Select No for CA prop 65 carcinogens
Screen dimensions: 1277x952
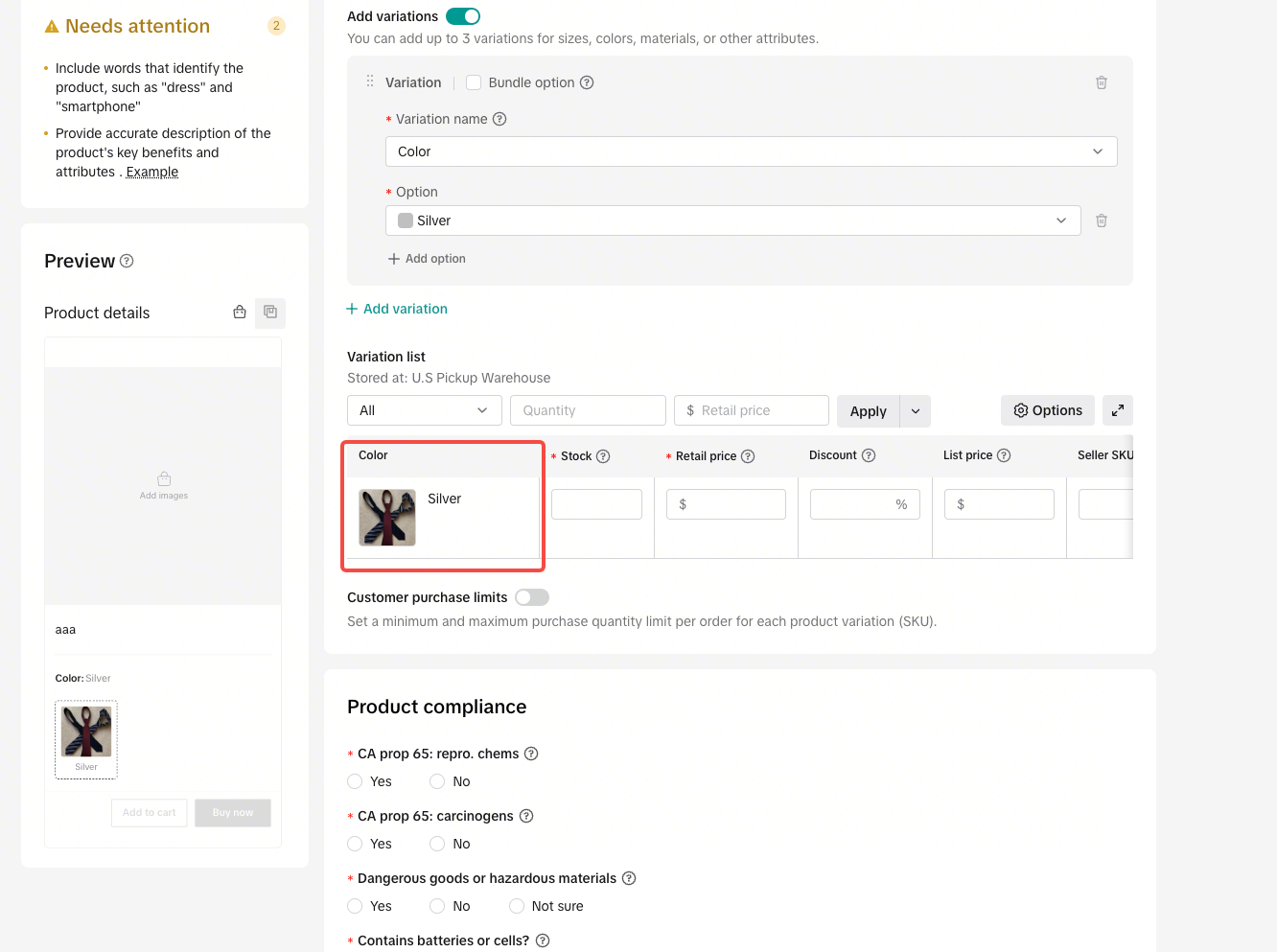(x=437, y=844)
